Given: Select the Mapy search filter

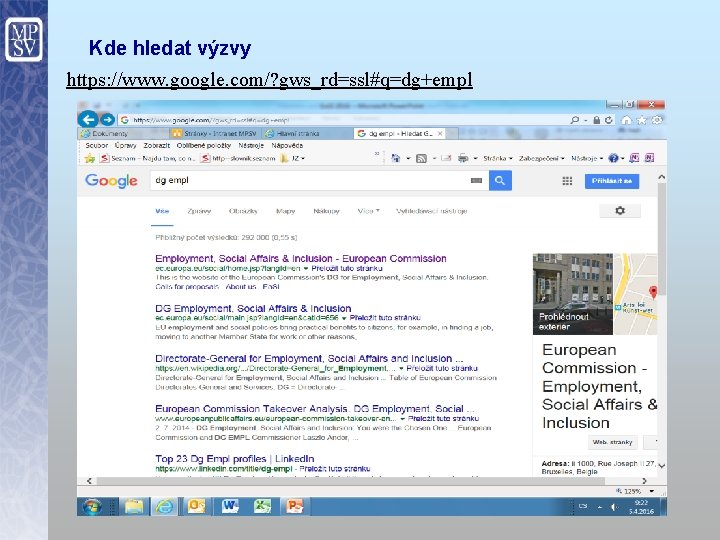Looking at the screenshot, I should click(x=285, y=211).
